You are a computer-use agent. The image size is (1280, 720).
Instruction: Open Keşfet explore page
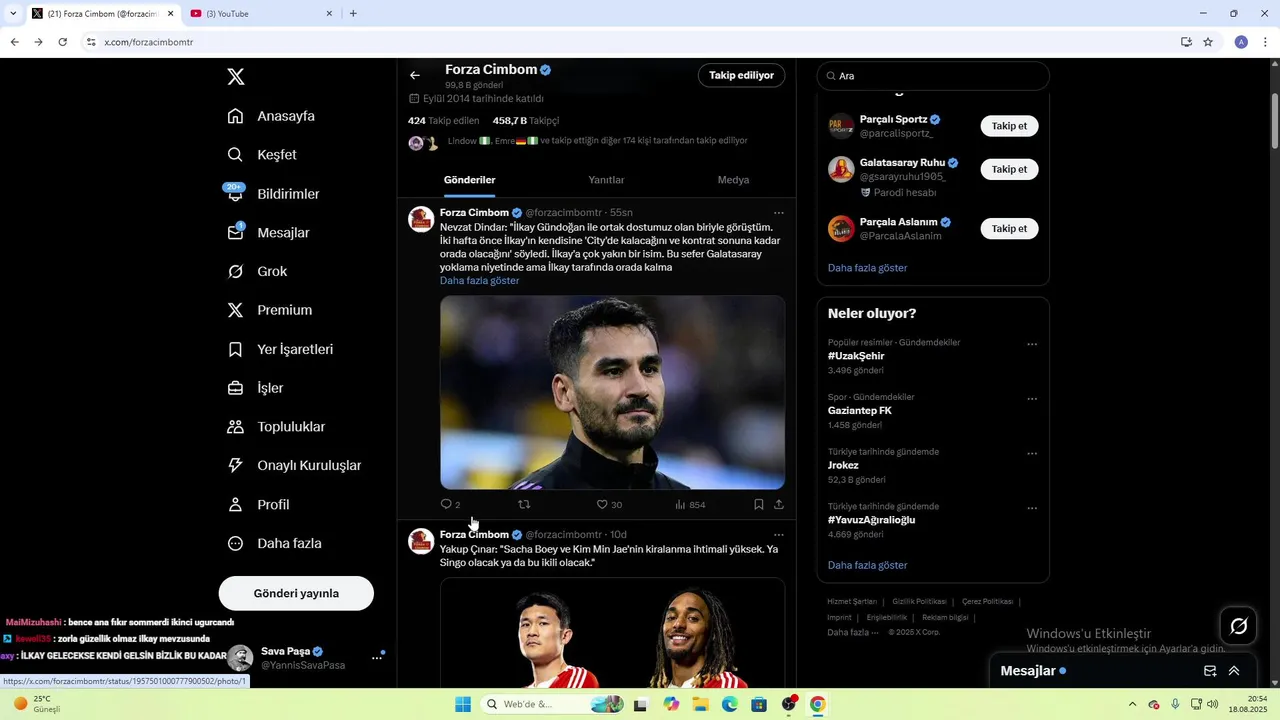(261, 155)
